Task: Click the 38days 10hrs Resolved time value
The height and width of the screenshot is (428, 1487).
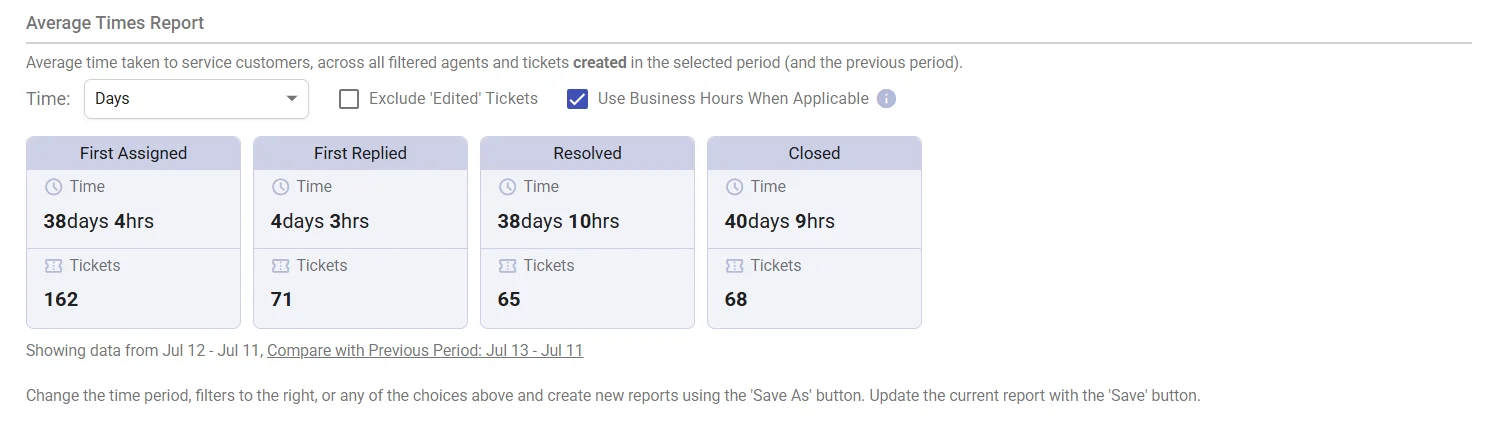Action: tap(558, 221)
